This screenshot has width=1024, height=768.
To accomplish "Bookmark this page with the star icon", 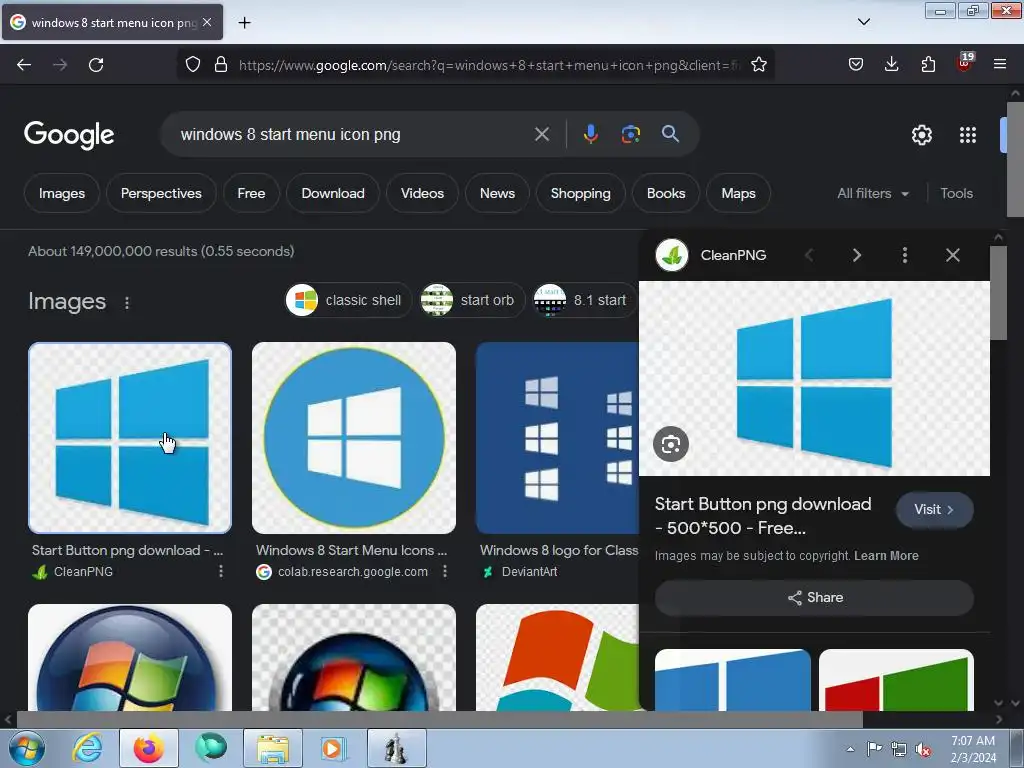I will [758, 65].
